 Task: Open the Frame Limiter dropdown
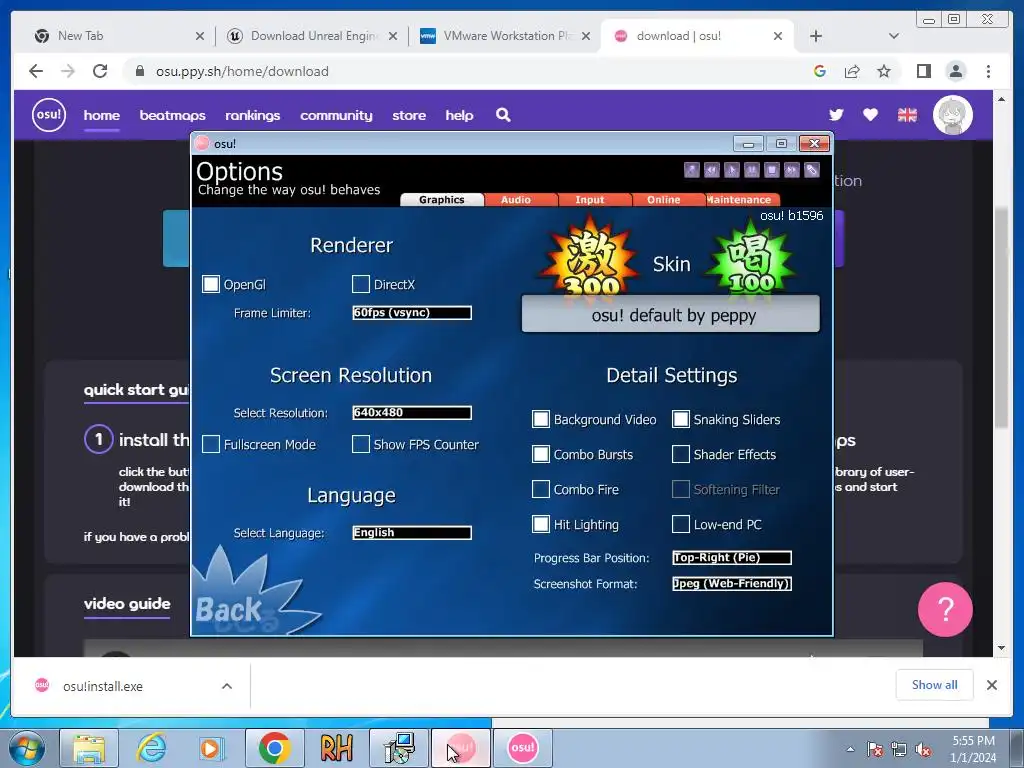click(412, 313)
